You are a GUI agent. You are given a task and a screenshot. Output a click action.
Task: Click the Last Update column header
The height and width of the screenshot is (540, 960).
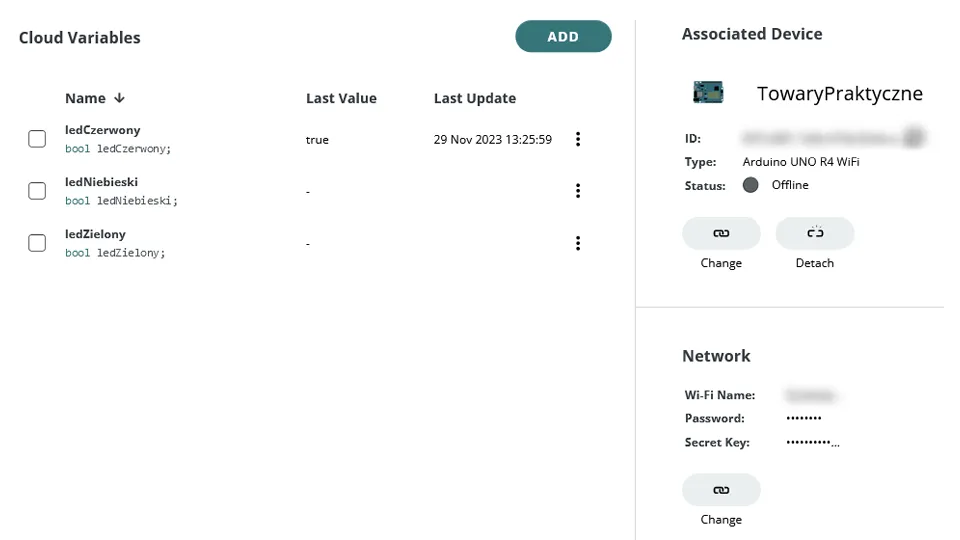474,98
